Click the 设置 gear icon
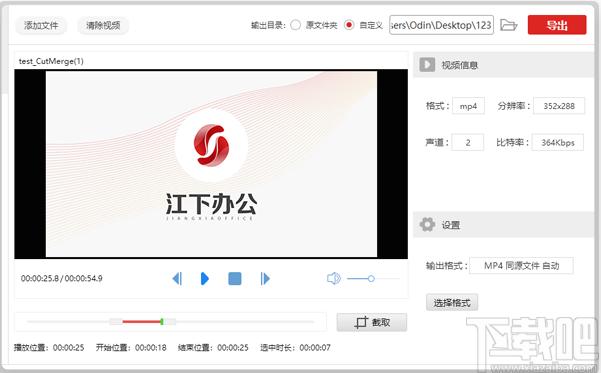The width and height of the screenshot is (601, 373). click(x=427, y=225)
